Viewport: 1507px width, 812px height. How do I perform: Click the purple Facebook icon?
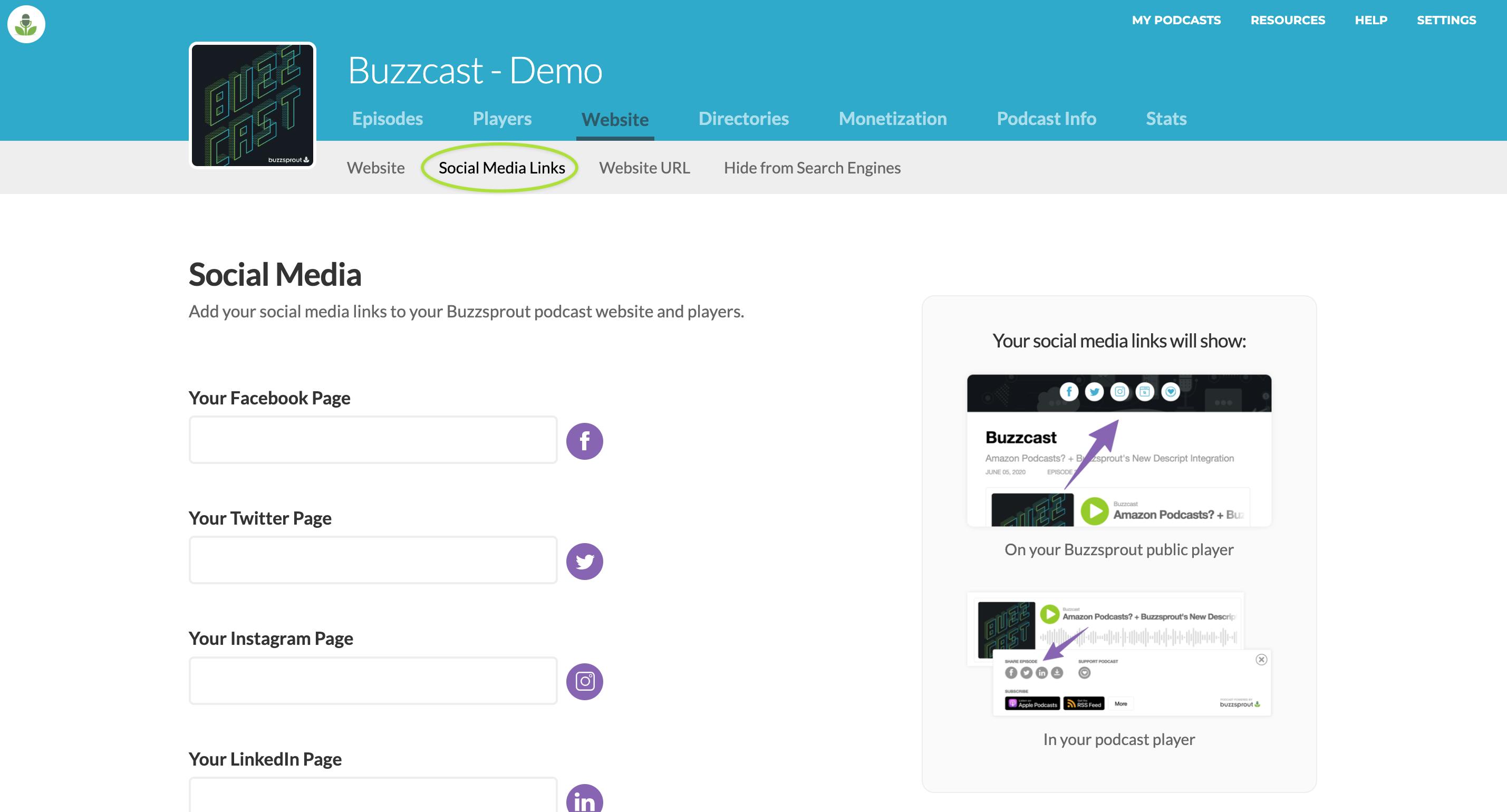[x=584, y=441]
